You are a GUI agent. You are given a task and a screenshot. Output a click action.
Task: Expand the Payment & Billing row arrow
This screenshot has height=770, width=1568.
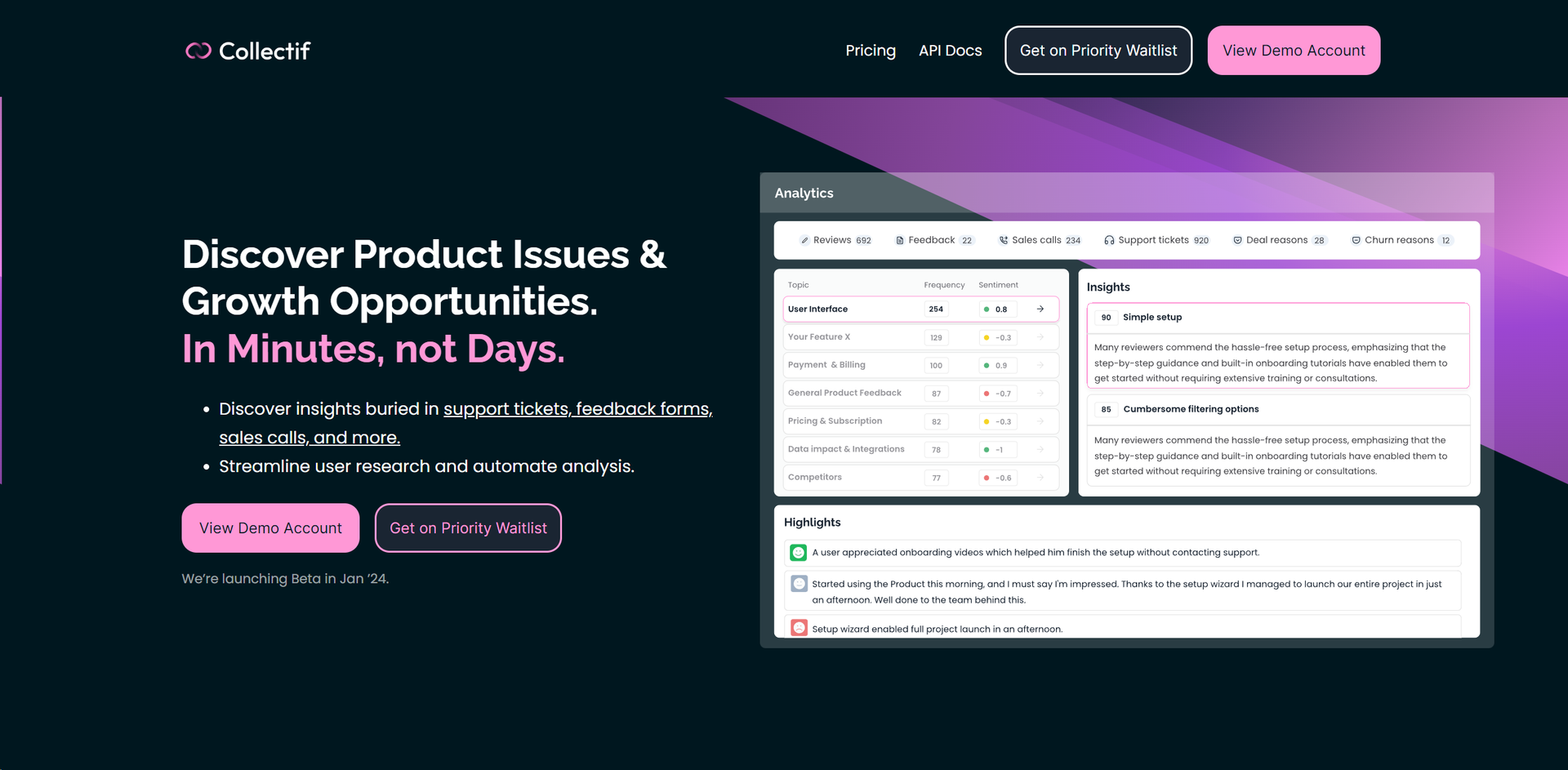(x=1040, y=365)
